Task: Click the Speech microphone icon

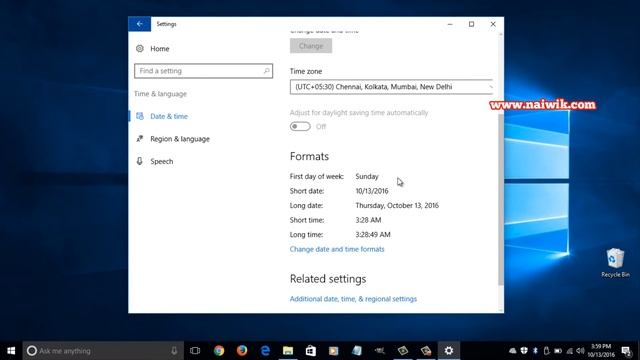Action: click(140, 161)
